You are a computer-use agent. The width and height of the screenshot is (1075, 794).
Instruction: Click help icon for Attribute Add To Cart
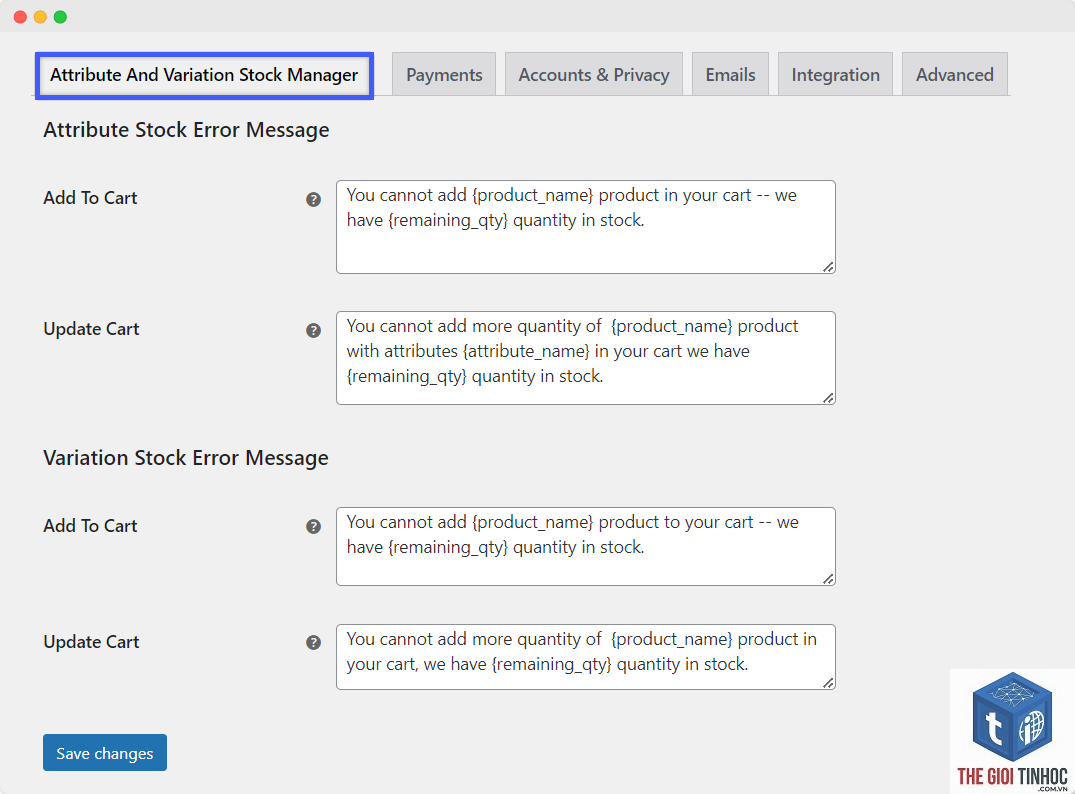(313, 200)
